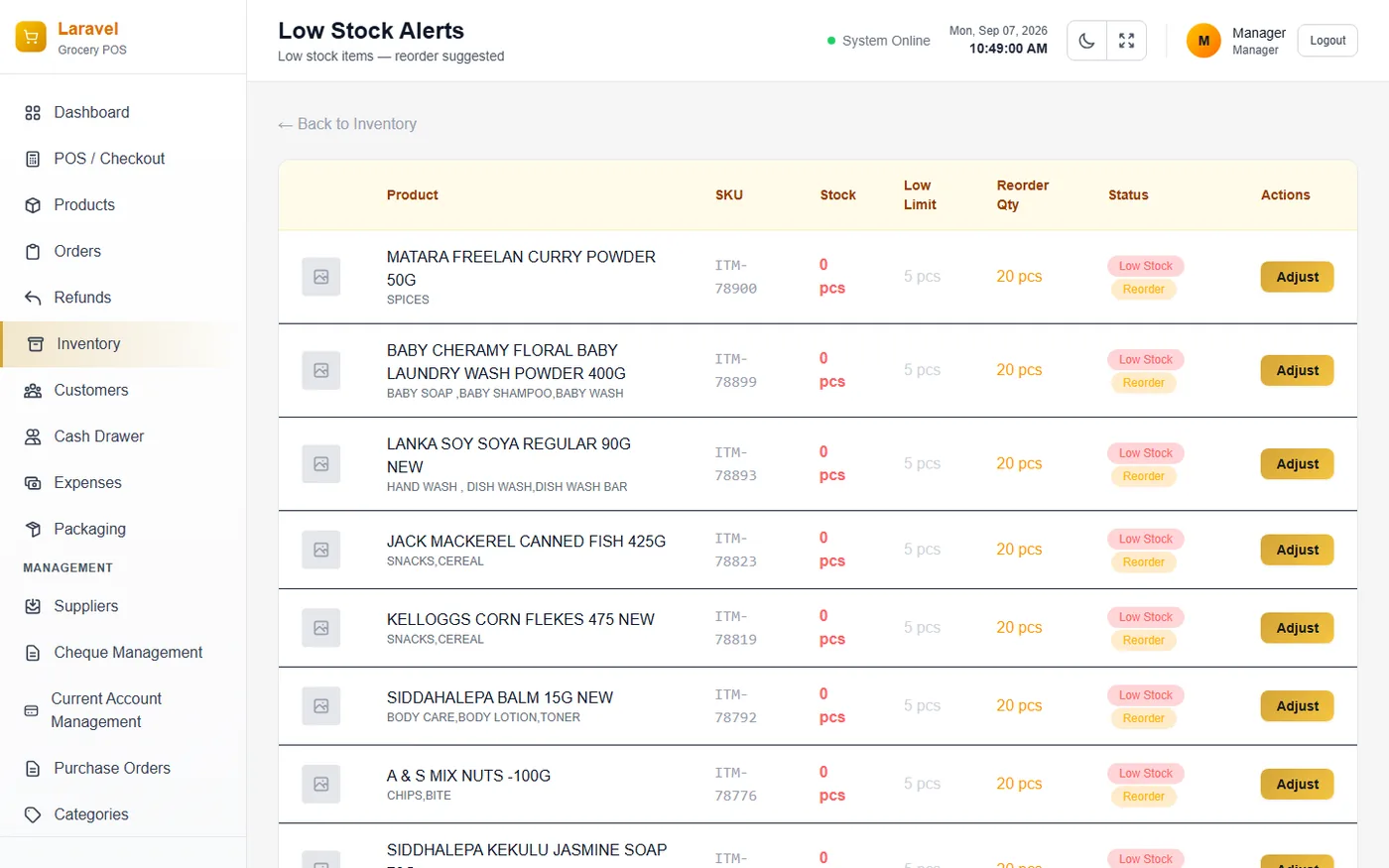Adjust stock for A & S MIX NUTS
The height and width of the screenshot is (868, 1389).
tap(1297, 784)
